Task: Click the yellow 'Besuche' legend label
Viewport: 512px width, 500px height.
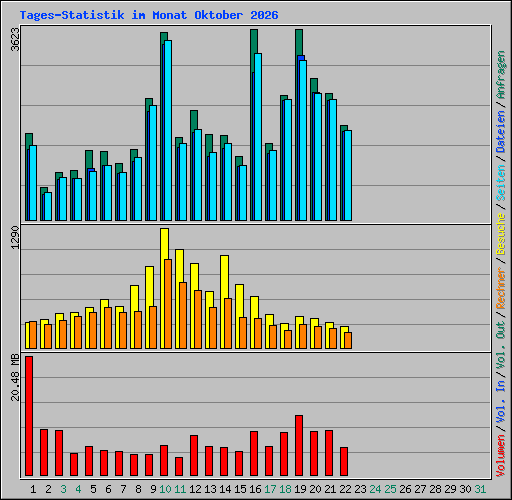Action: click(501, 234)
